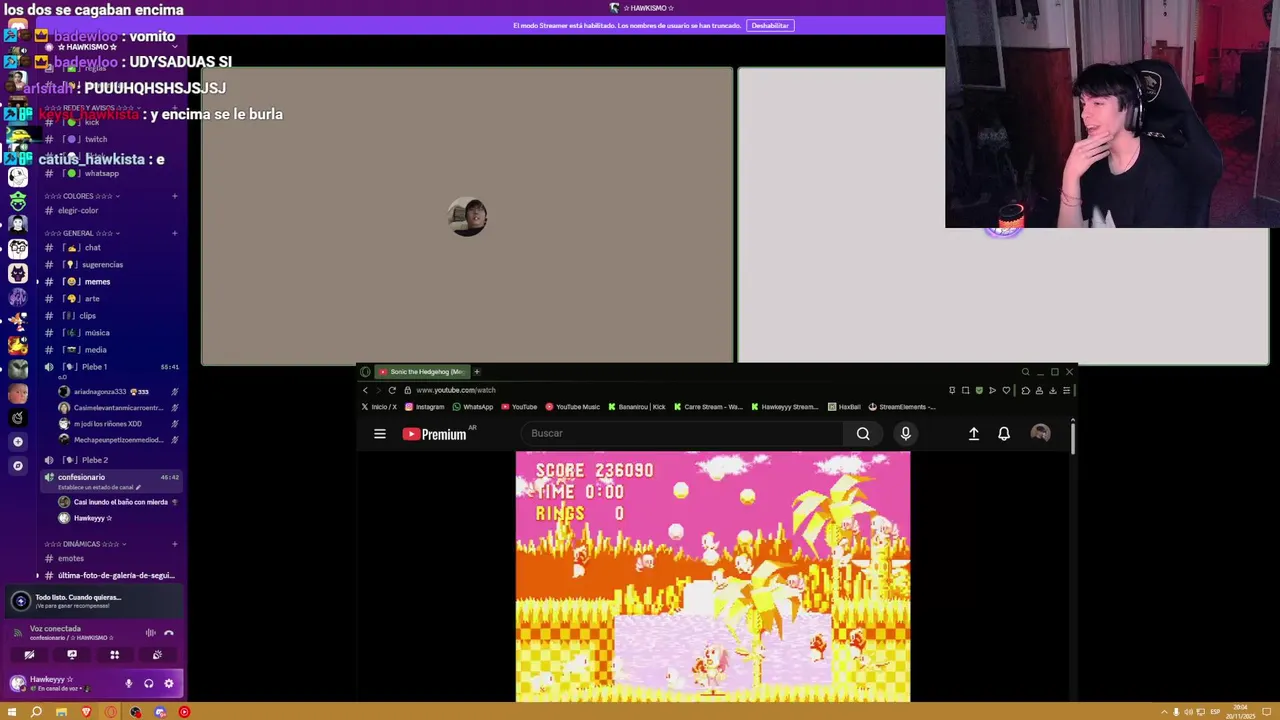The image size is (1280, 720).
Task: Open YouTube notifications bell
Action: click(1004, 433)
